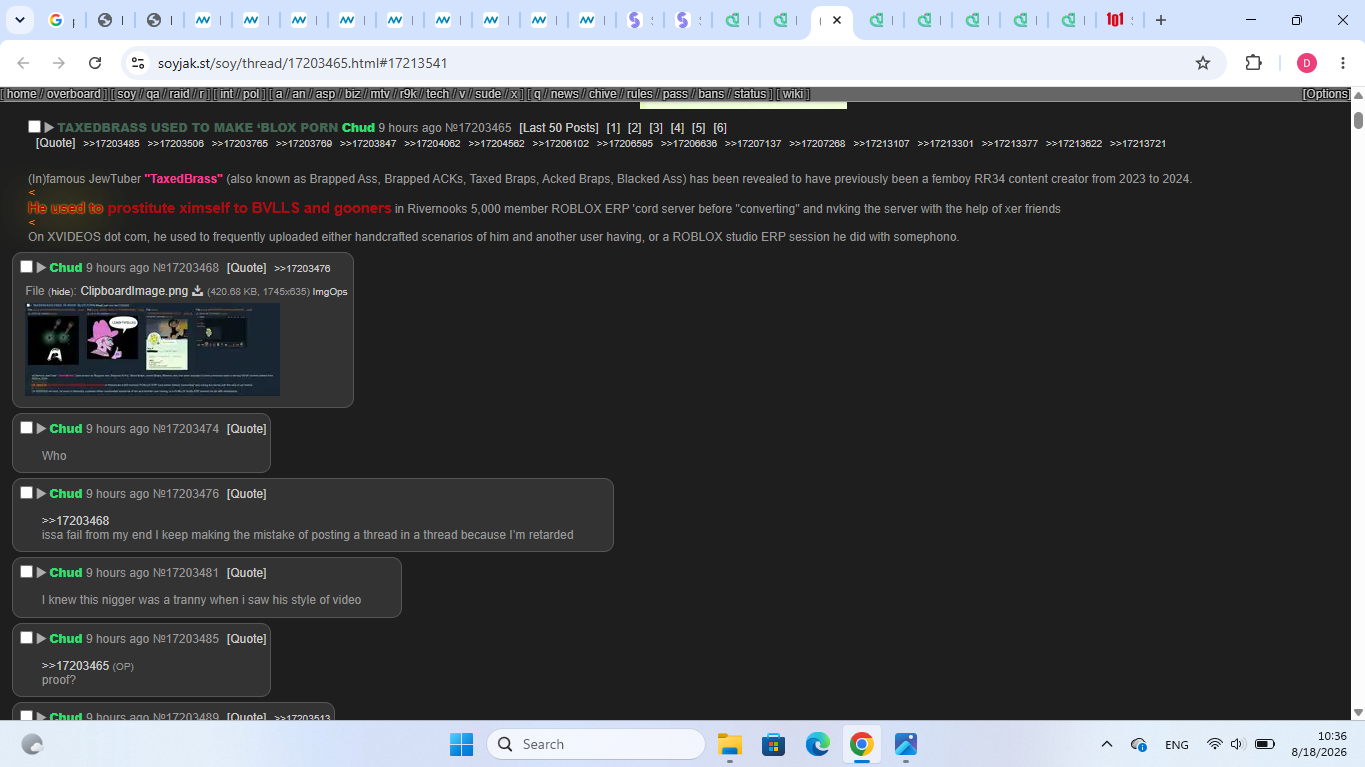Expand the post menu arrow on post №17203481
Viewport: 1365px width, 767px height.
41,573
